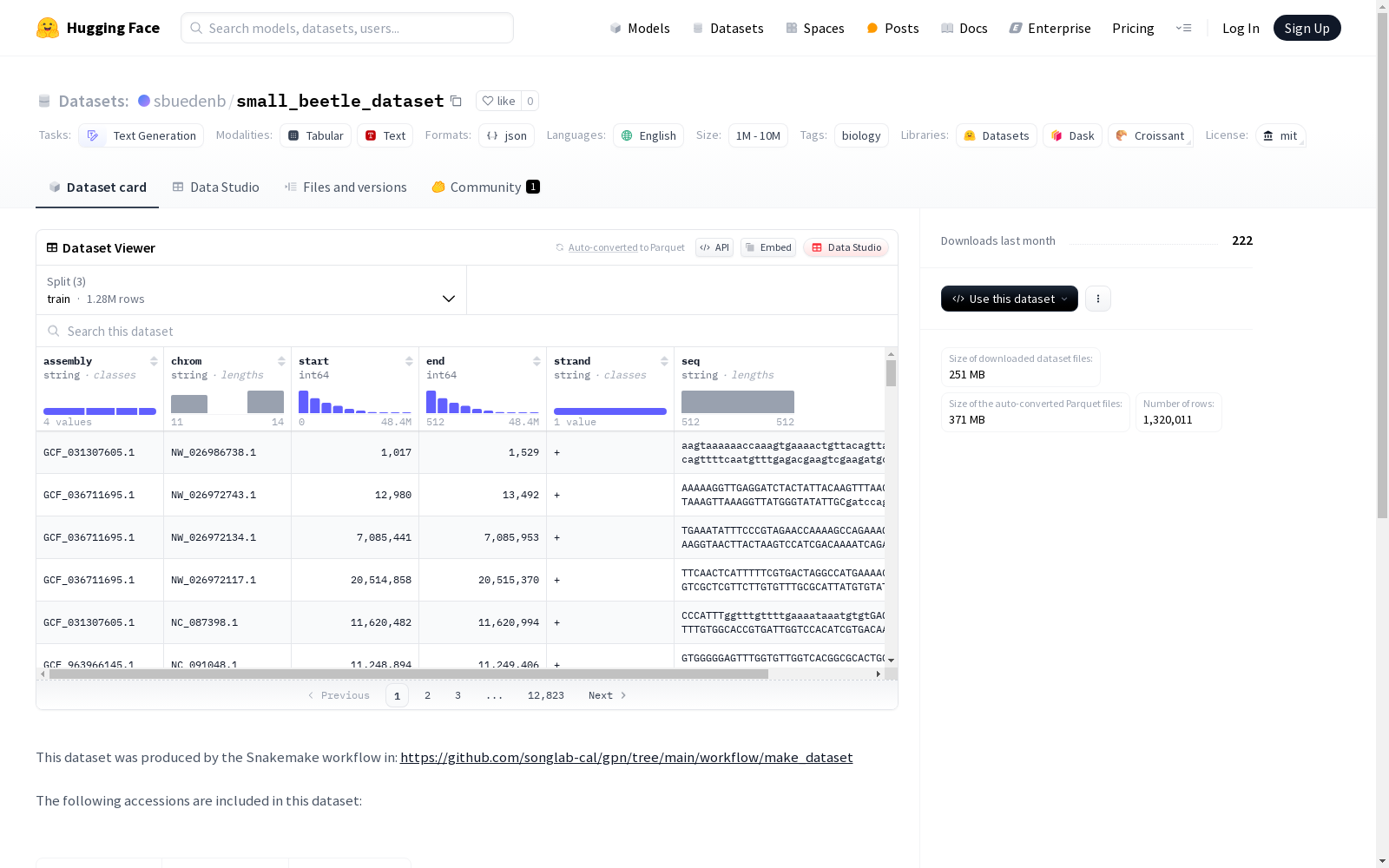Select the Croissant library tag

pos(1150,135)
